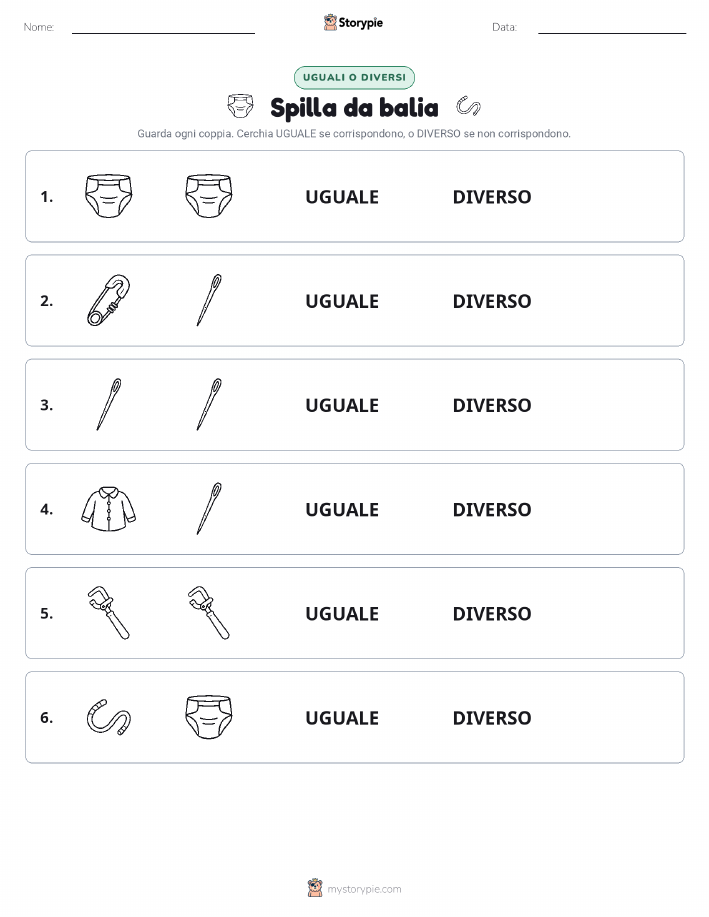Select DIVERSO in row 4

pos(492,509)
